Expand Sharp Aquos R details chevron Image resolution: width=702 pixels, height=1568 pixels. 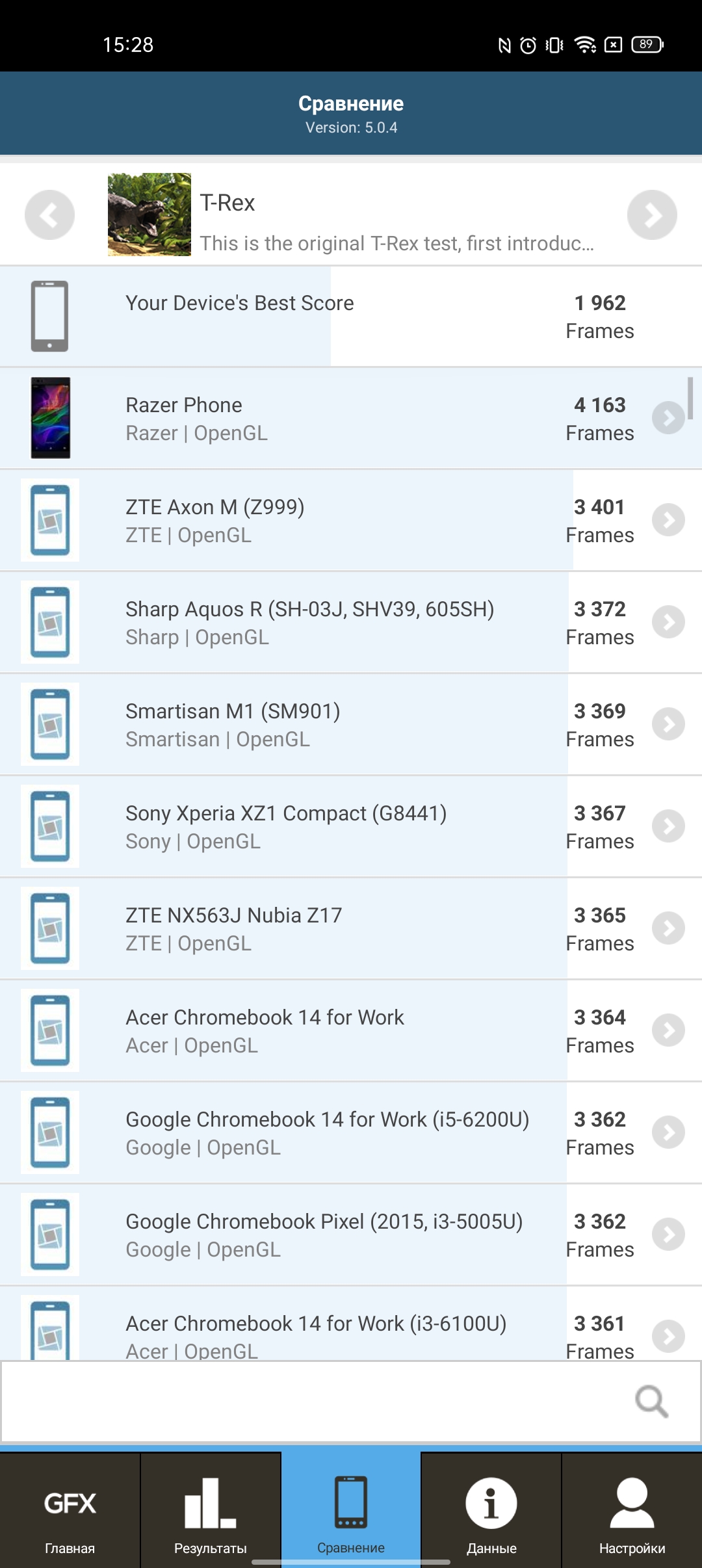[x=668, y=622]
